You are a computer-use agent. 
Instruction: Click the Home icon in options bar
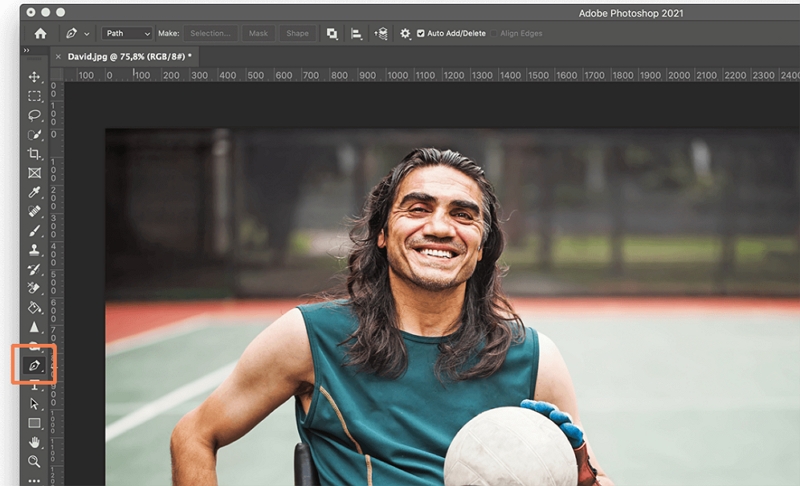[40, 33]
